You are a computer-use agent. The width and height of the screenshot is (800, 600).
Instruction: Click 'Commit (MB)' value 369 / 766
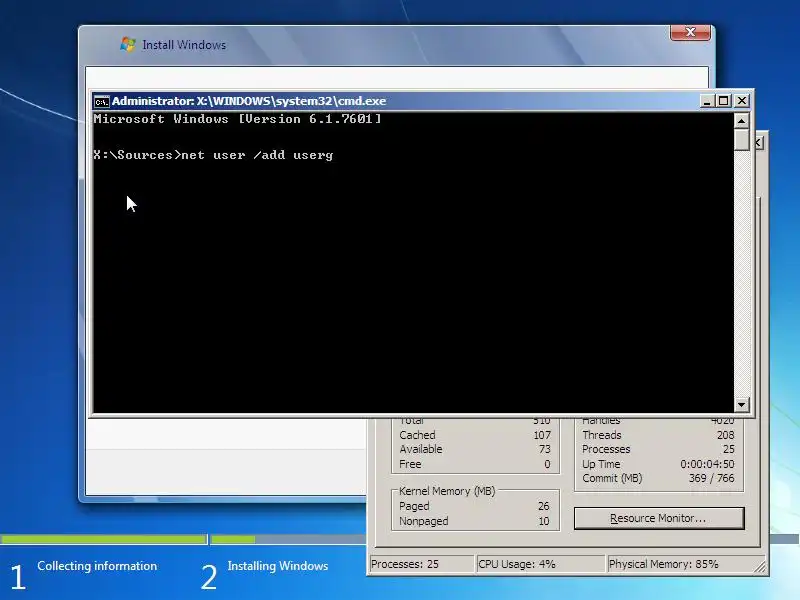(711, 479)
